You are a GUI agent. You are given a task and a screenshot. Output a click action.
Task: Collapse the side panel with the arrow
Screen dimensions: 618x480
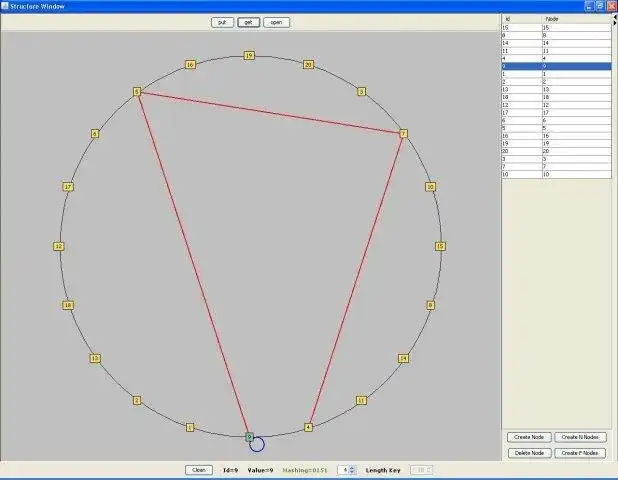pos(614,21)
